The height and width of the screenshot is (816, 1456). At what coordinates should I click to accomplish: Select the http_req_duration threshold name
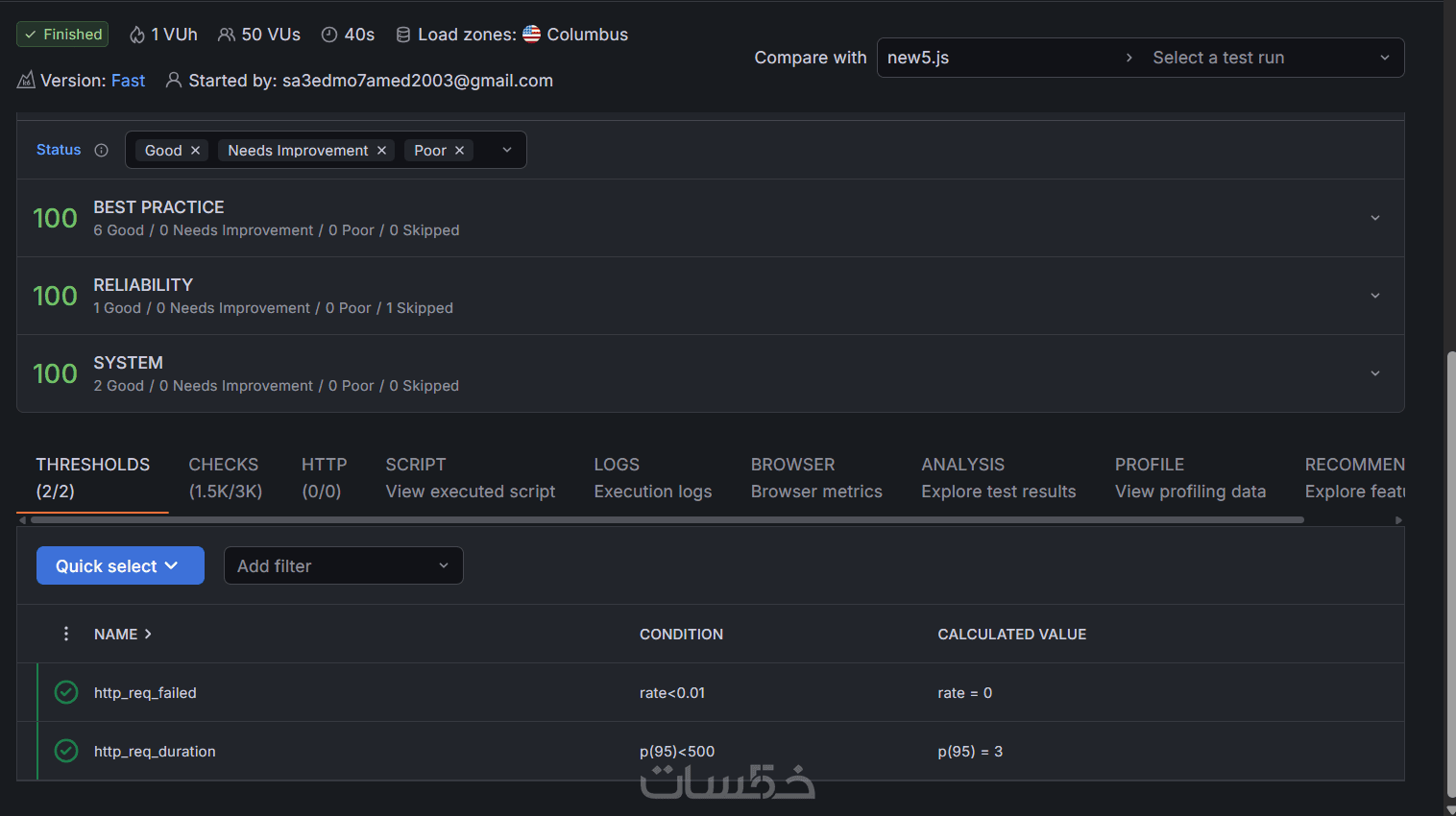click(155, 752)
